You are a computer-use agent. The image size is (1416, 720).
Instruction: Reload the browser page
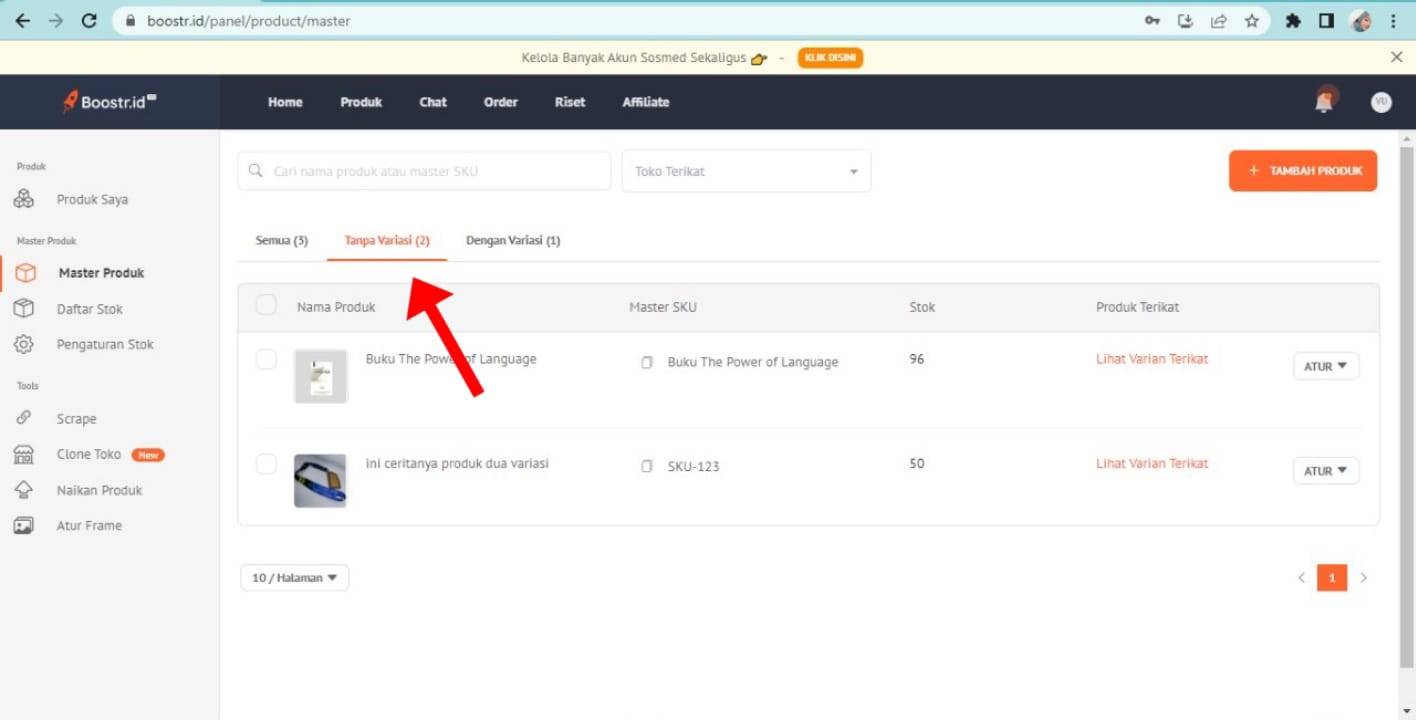(x=89, y=20)
